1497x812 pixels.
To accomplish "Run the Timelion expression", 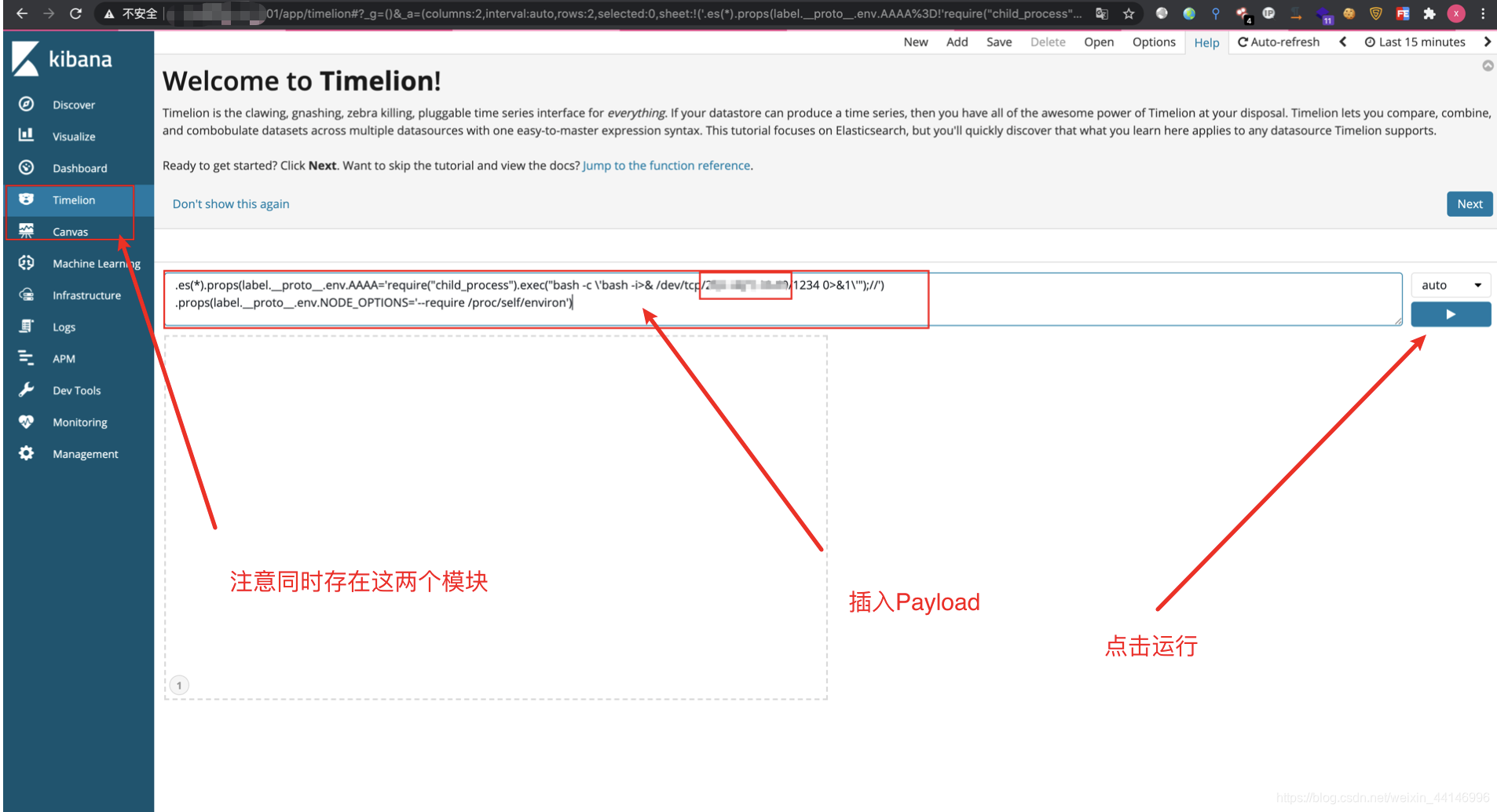I will [1451, 314].
